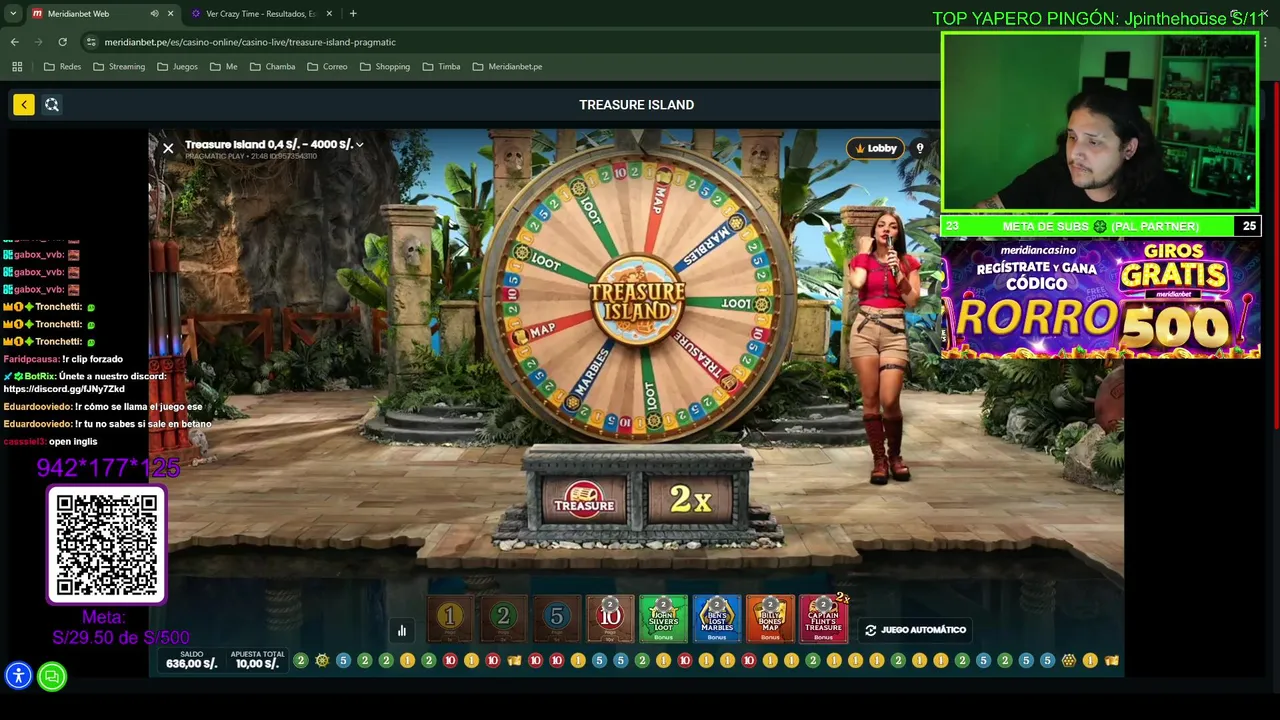Click Faridpcausa's chat message

pyautogui.click(x=63, y=359)
